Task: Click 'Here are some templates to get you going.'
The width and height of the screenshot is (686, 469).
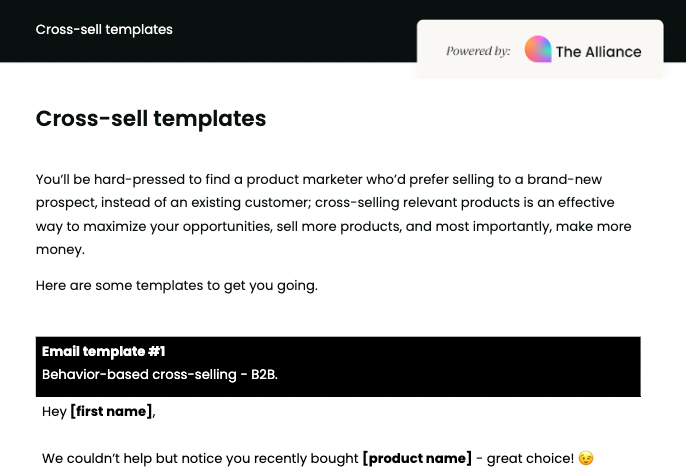Action: pyautogui.click(x=176, y=285)
